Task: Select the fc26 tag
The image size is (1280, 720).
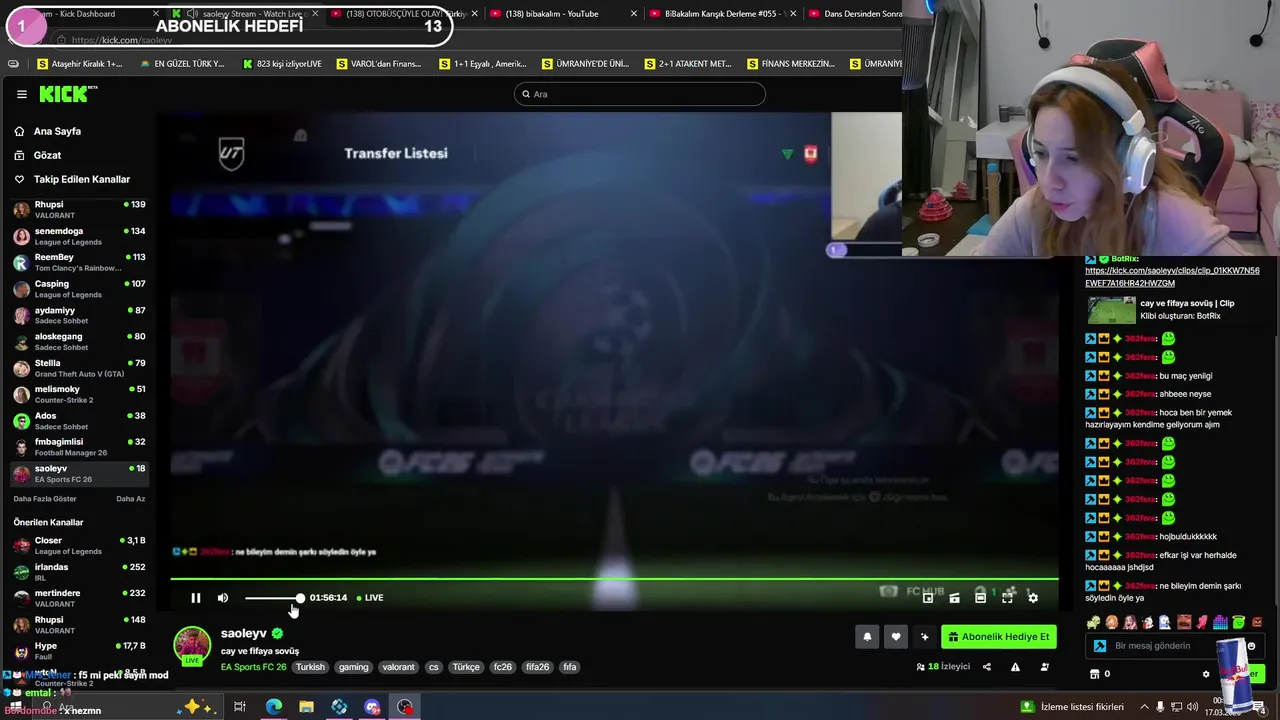Action: (x=502, y=667)
